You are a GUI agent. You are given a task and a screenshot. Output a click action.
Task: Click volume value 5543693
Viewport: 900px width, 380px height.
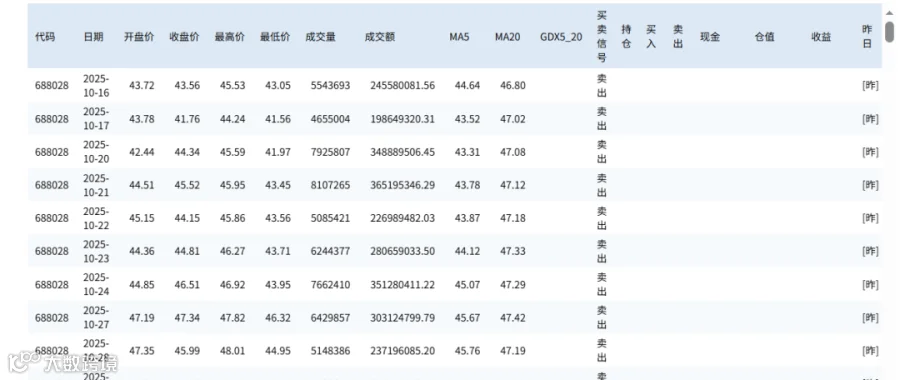[x=330, y=86]
